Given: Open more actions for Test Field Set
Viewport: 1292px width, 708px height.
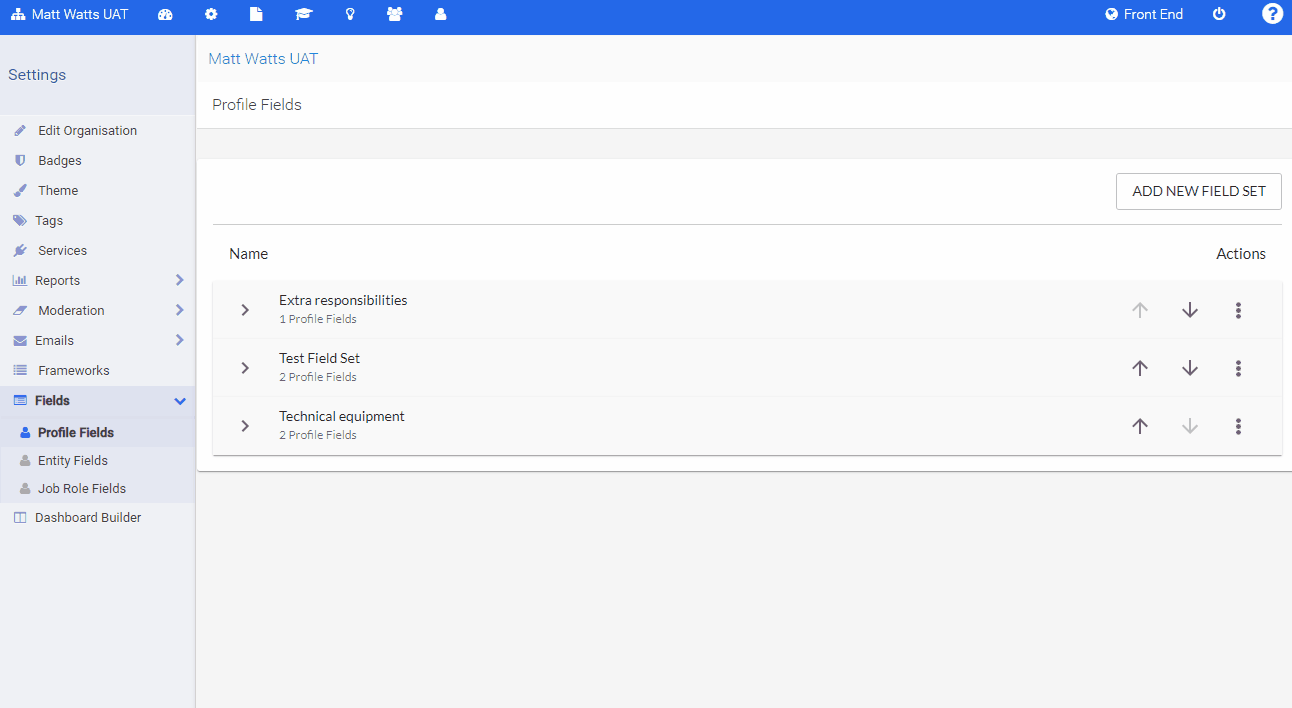Looking at the screenshot, I should pyautogui.click(x=1238, y=368).
